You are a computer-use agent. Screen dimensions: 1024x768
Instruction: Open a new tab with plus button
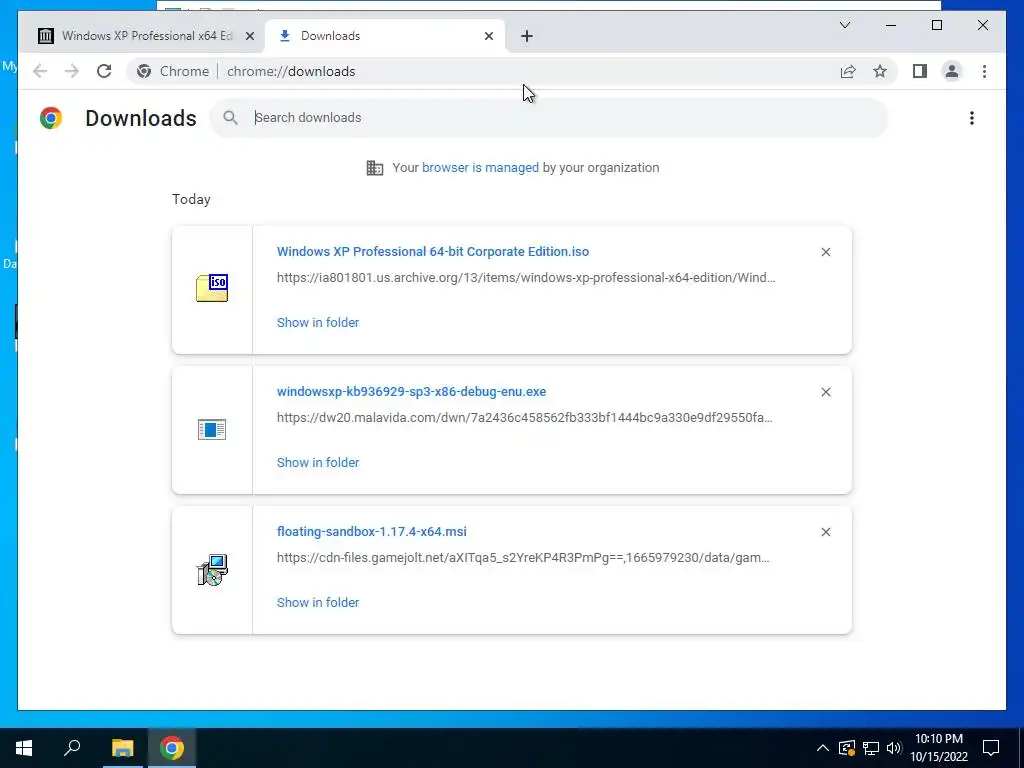(x=527, y=36)
